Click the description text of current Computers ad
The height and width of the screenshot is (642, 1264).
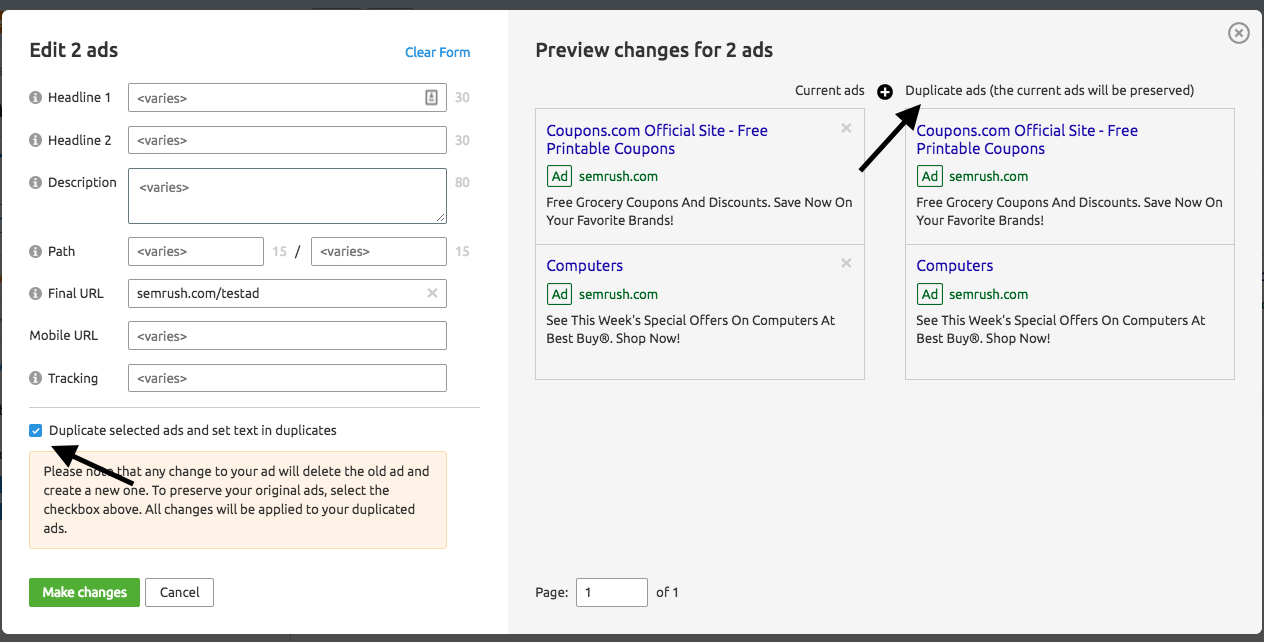point(691,330)
